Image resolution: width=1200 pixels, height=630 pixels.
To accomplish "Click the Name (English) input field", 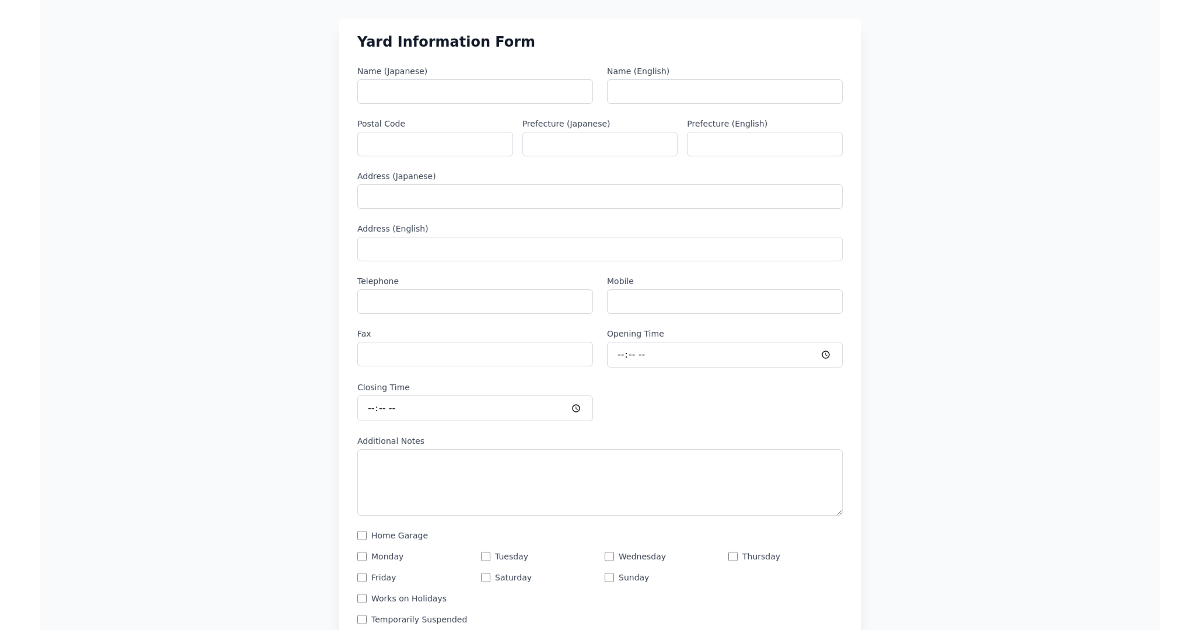I will tap(724, 91).
